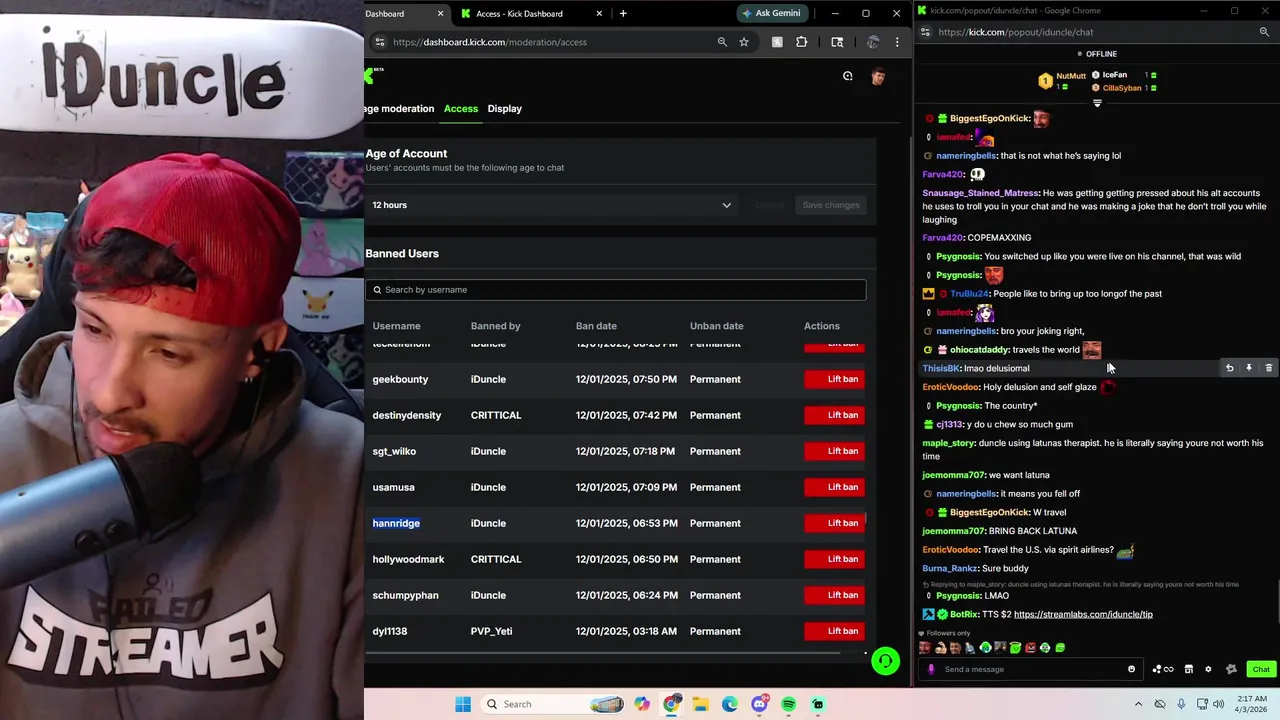The image size is (1280, 720).
Task: Bookmark this page with the star icon
Action: pyautogui.click(x=744, y=42)
